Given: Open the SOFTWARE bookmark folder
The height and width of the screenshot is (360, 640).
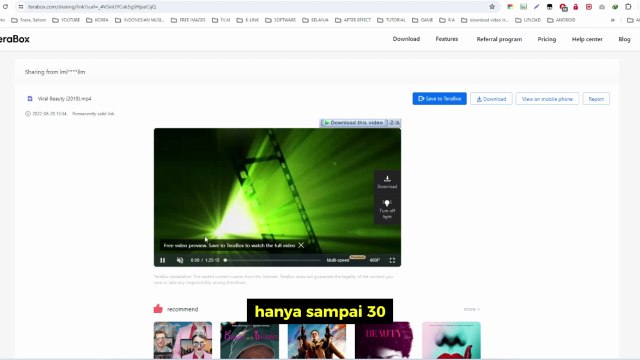Looking at the screenshot, I should (x=280, y=20).
